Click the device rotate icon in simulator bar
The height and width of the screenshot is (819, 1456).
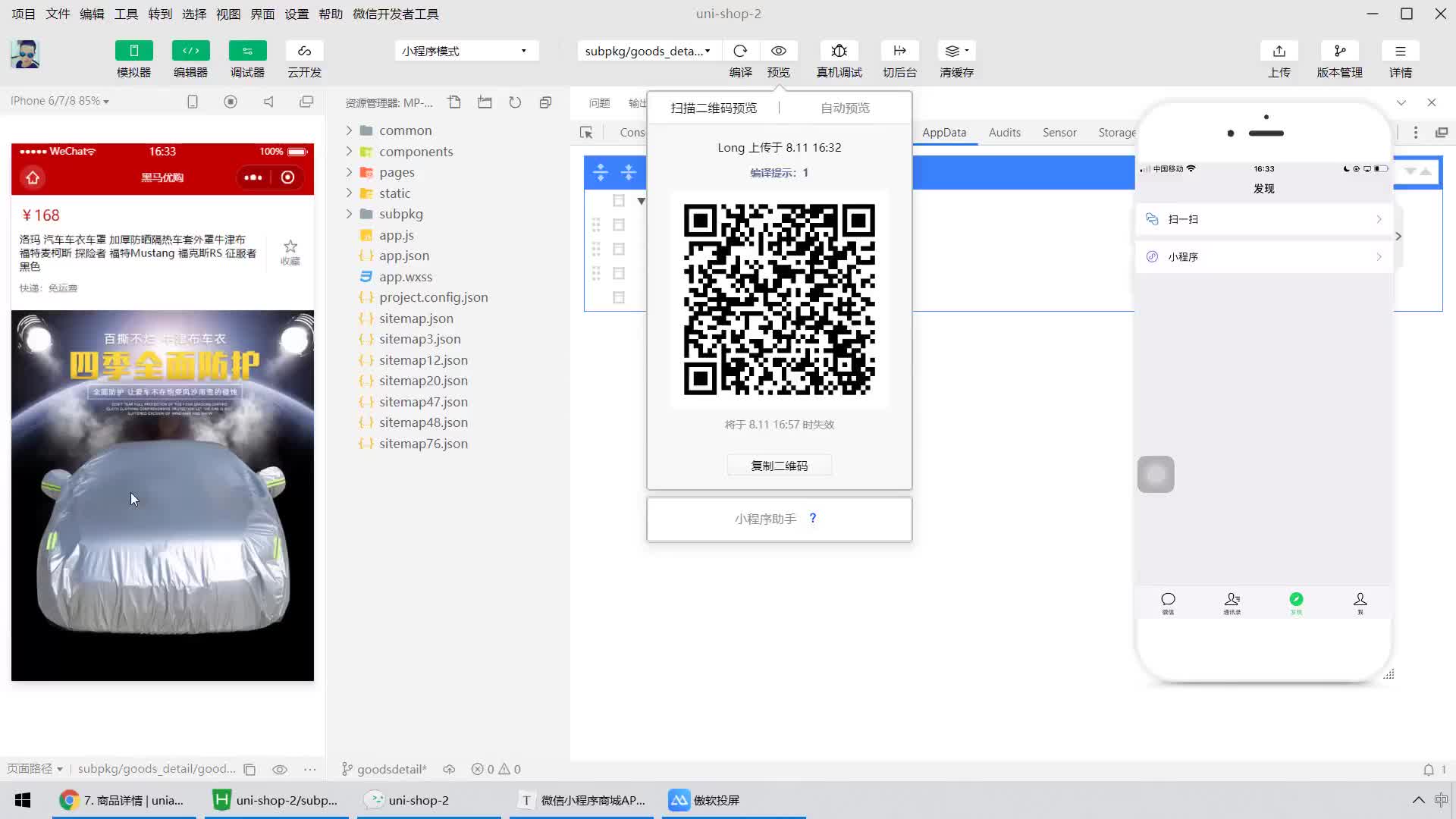tap(193, 102)
